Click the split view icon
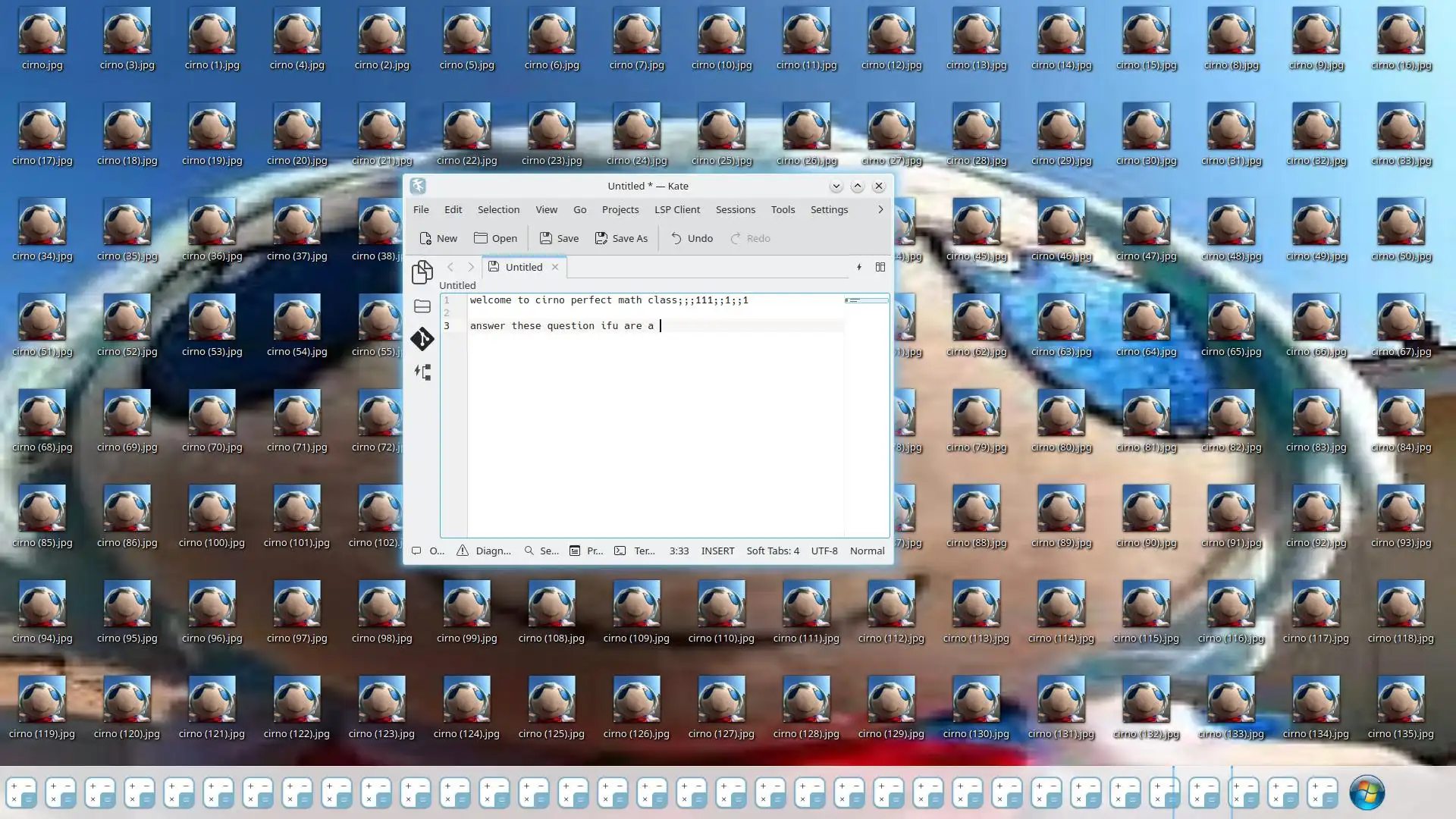Image resolution: width=1456 pixels, height=819 pixels. pos(880,267)
